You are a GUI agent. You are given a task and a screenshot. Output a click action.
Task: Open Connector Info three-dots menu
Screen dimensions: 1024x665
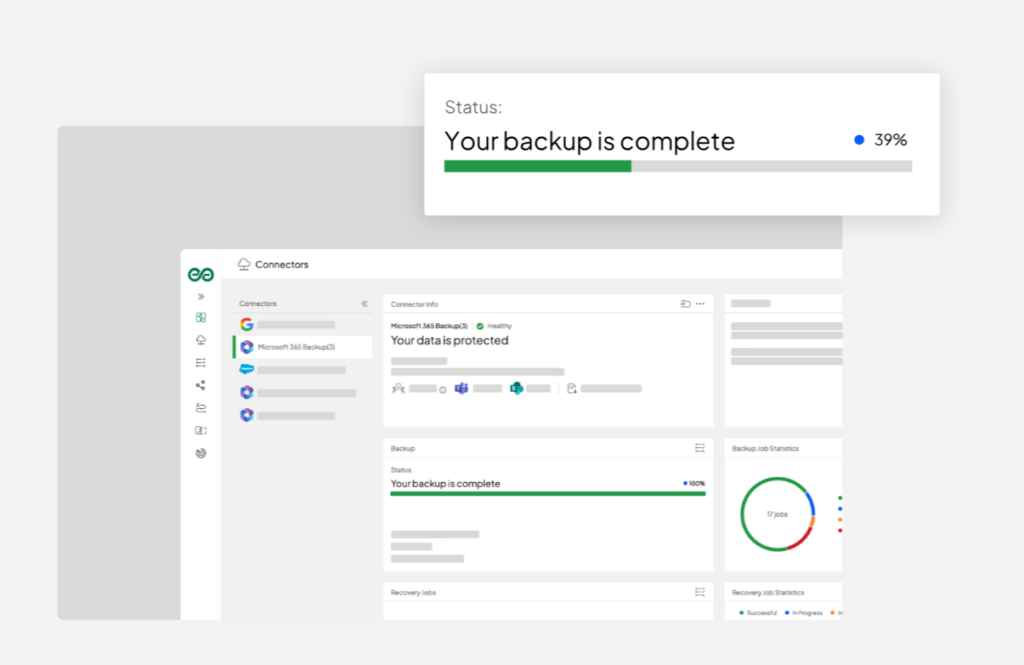pyautogui.click(x=700, y=304)
